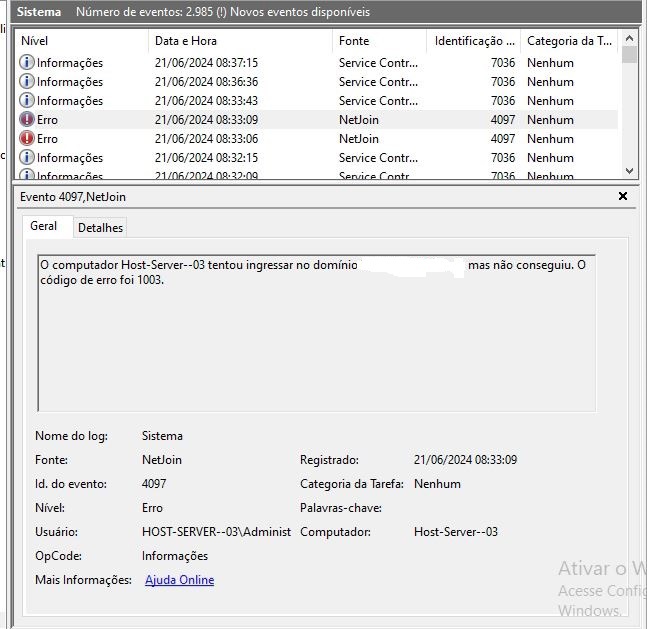
Task: Close the Evento 4097 details pane
Action: [623, 196]
